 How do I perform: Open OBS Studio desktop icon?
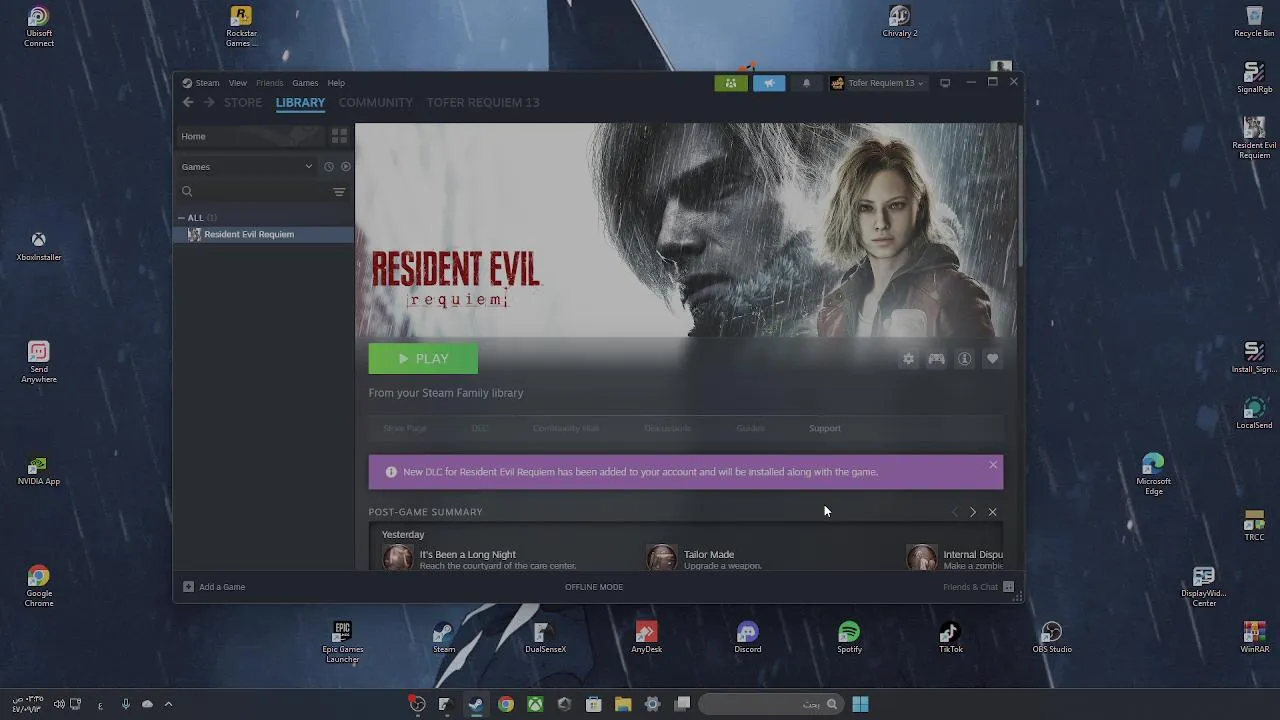point(1051,638)
